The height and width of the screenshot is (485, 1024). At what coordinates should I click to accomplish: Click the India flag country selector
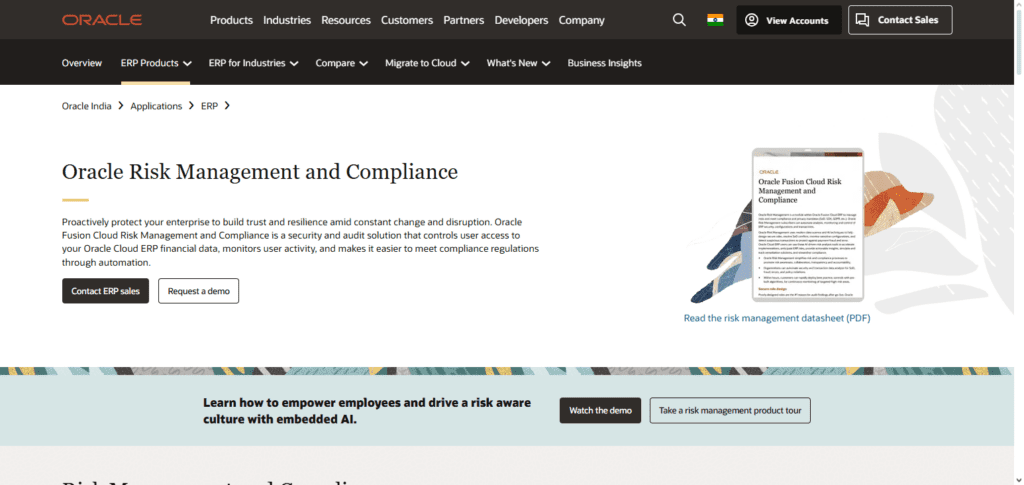715,20
